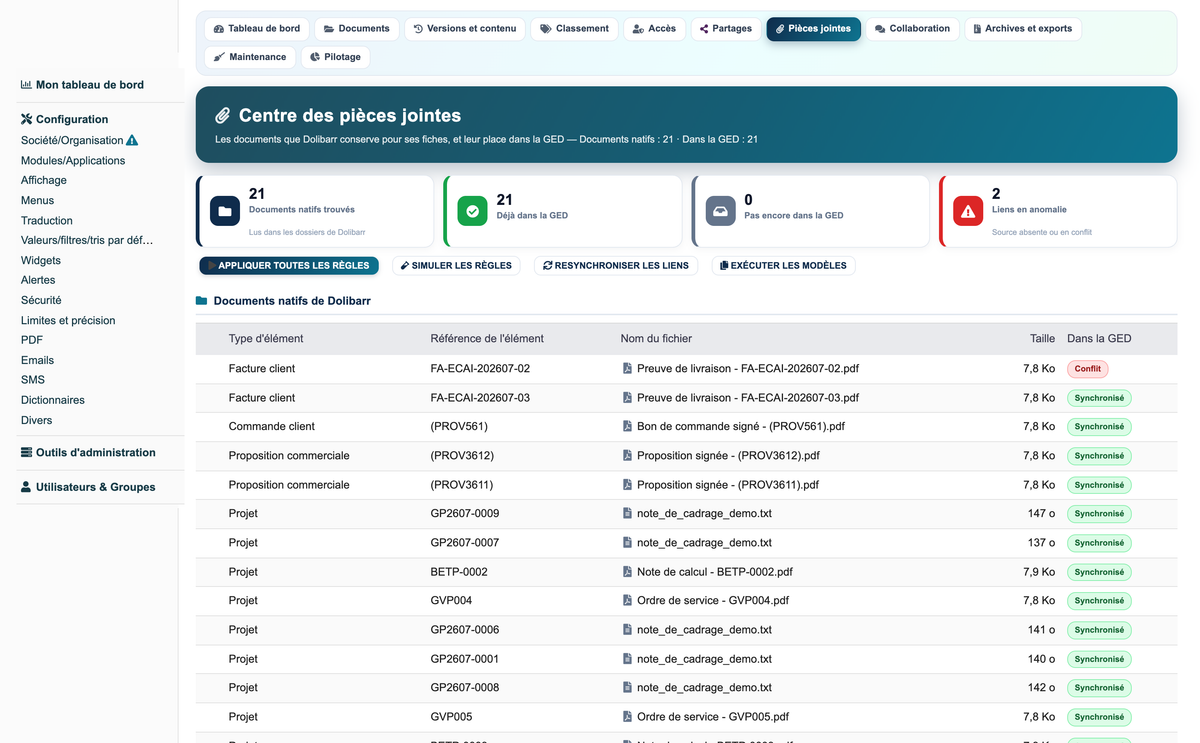Click the Taille column header

click(x=1042, y=339)
